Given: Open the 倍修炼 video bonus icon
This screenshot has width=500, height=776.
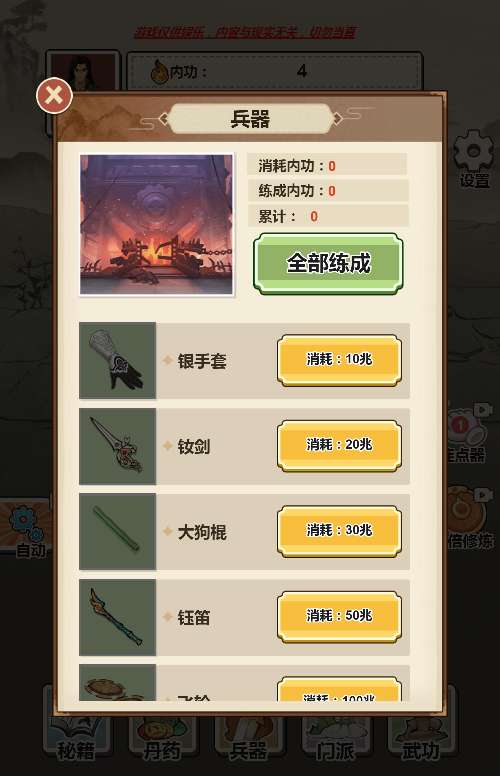Looking at the screenshot, I should 470,517.
